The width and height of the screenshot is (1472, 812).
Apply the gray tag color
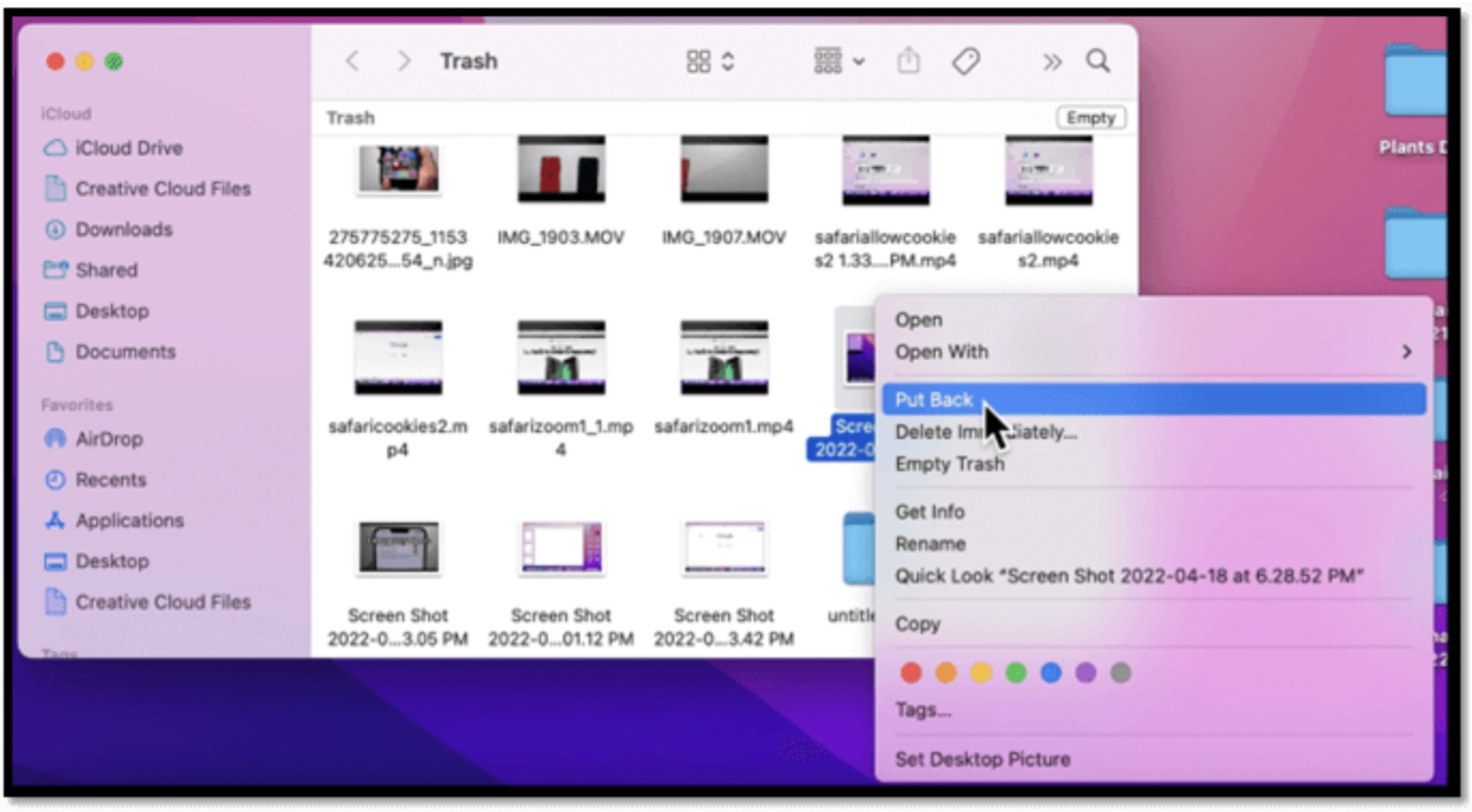pos(1120,673)
